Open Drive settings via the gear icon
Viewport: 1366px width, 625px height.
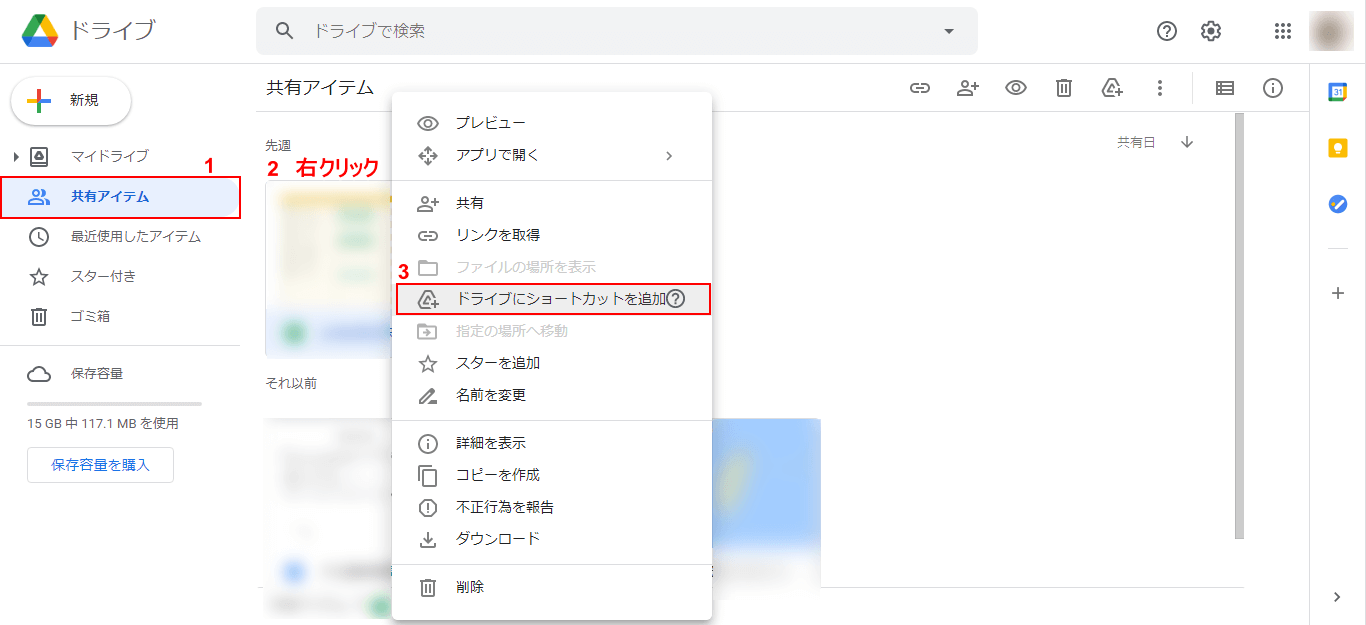pos(1210,31)
